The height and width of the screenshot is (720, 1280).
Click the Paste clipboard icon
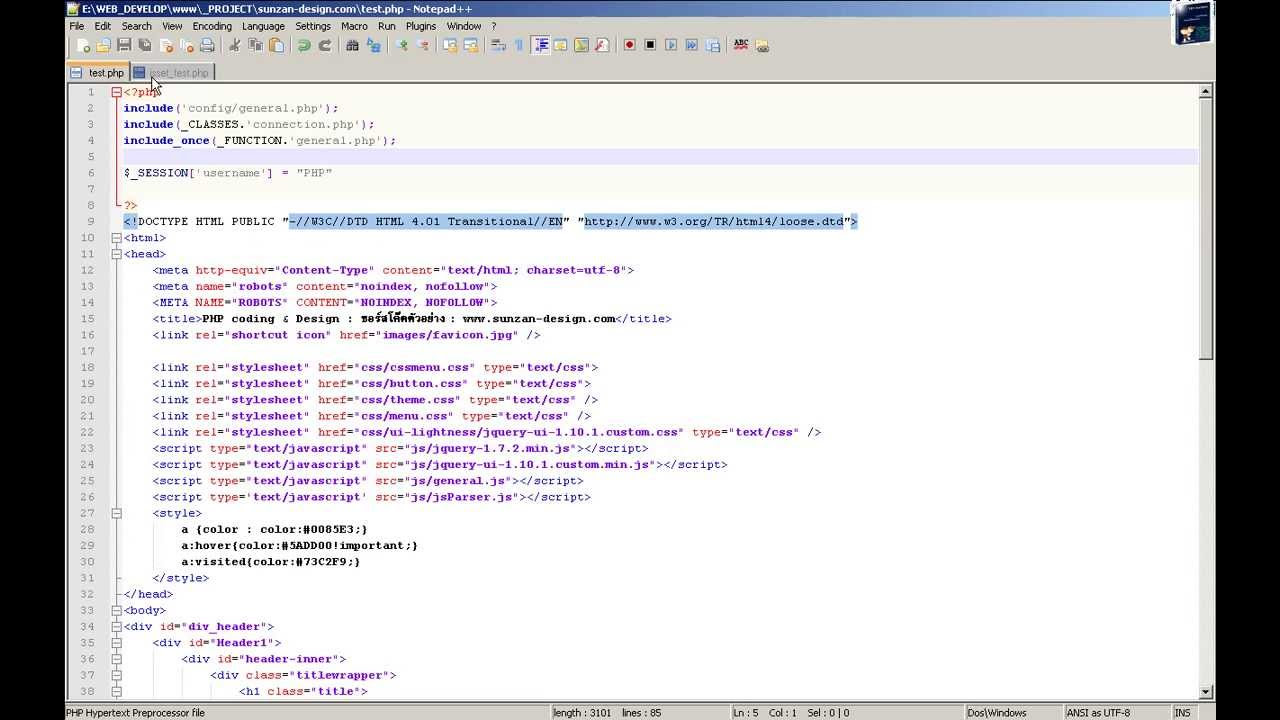pos(276,45)
